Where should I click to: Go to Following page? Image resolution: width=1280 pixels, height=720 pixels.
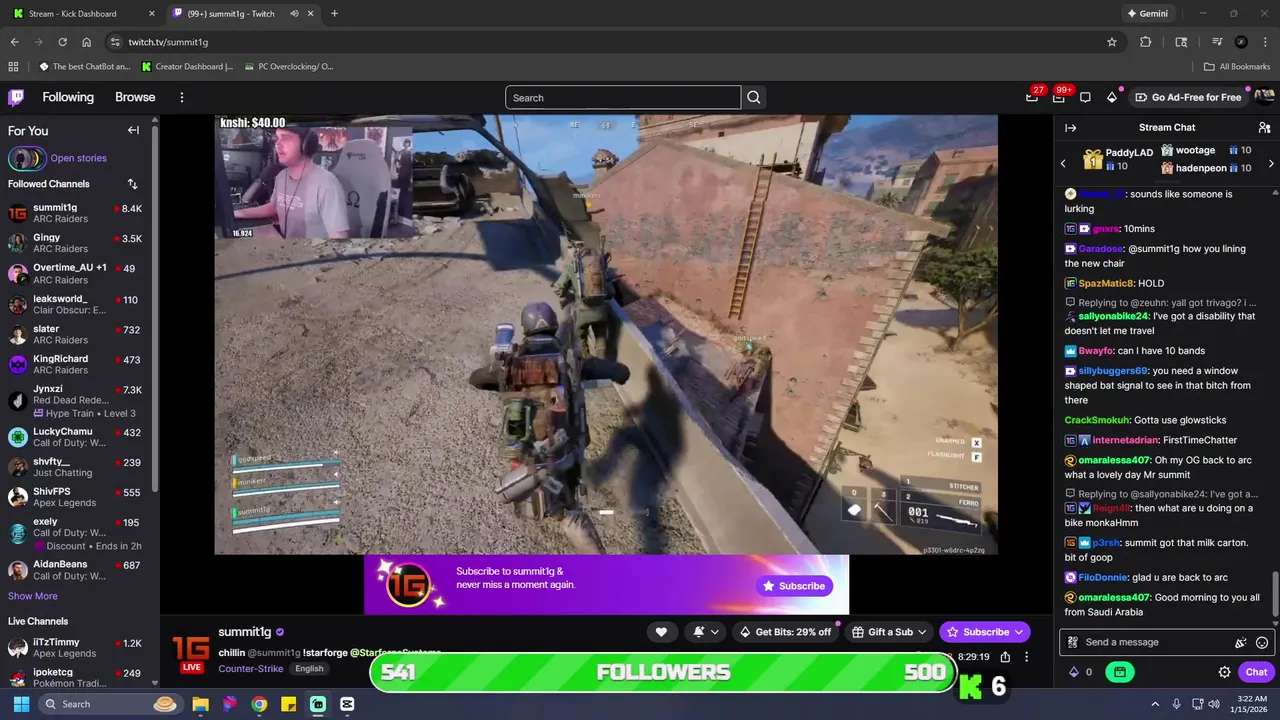68,97
